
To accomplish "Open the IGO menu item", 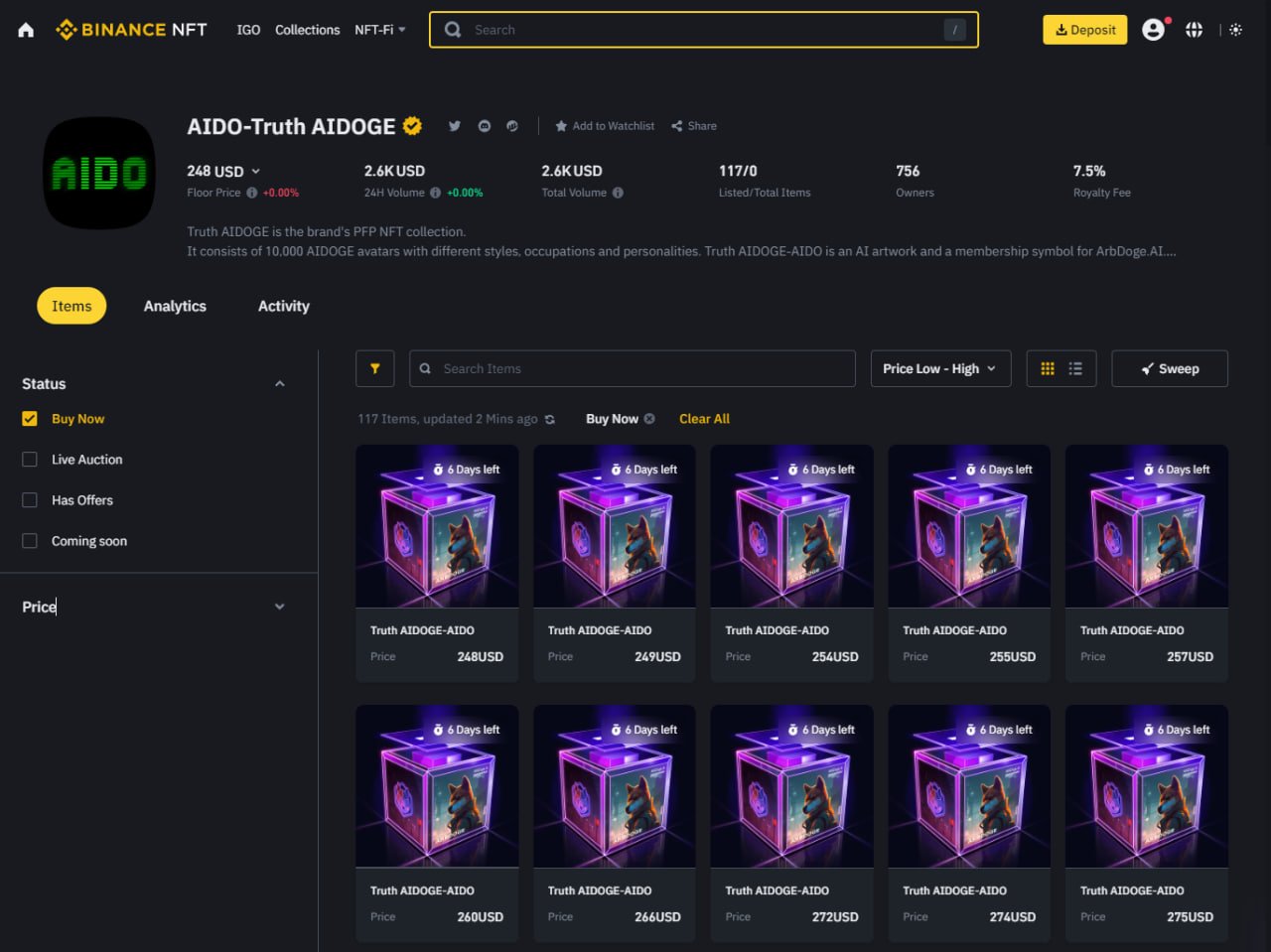I will [x=248, y=30].
